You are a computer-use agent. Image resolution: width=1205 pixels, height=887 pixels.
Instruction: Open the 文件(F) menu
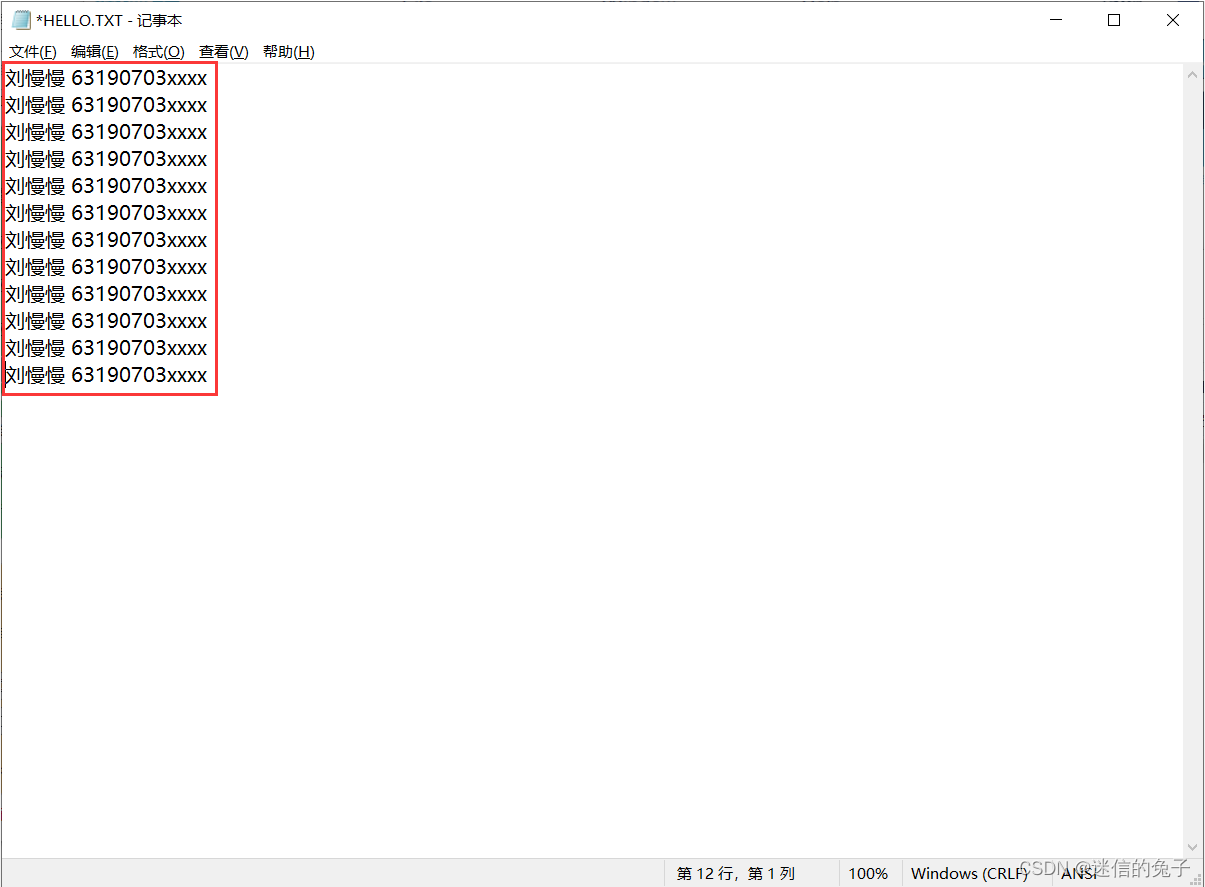33,52
